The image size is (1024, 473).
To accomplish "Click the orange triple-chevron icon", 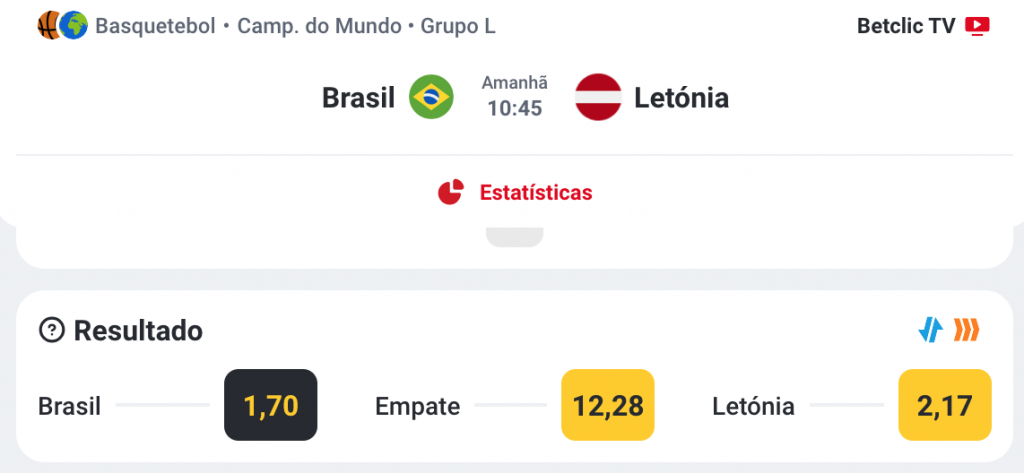I will [966, 329].
